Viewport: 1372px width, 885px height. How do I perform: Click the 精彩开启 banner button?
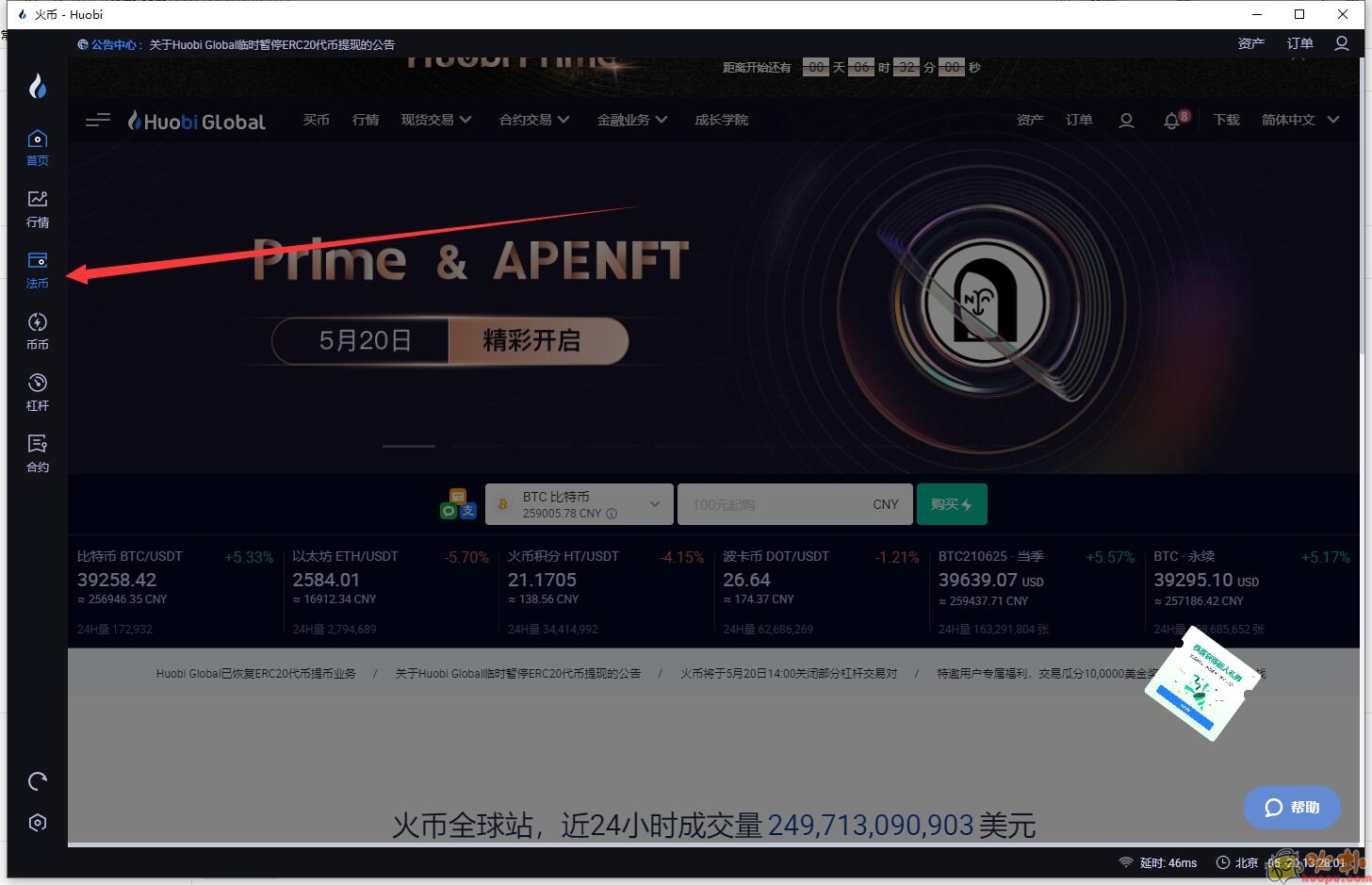[x=538, y=340]
